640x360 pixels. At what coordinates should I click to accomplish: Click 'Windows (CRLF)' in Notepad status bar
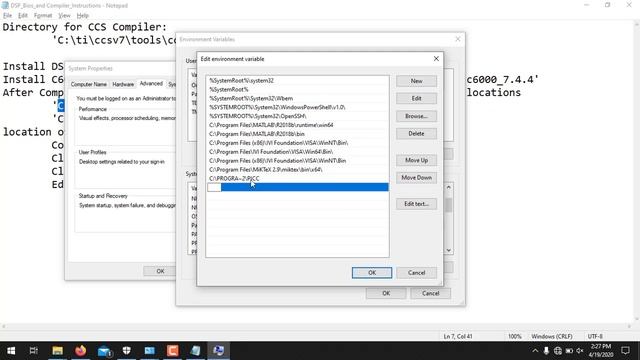point(551,336)
